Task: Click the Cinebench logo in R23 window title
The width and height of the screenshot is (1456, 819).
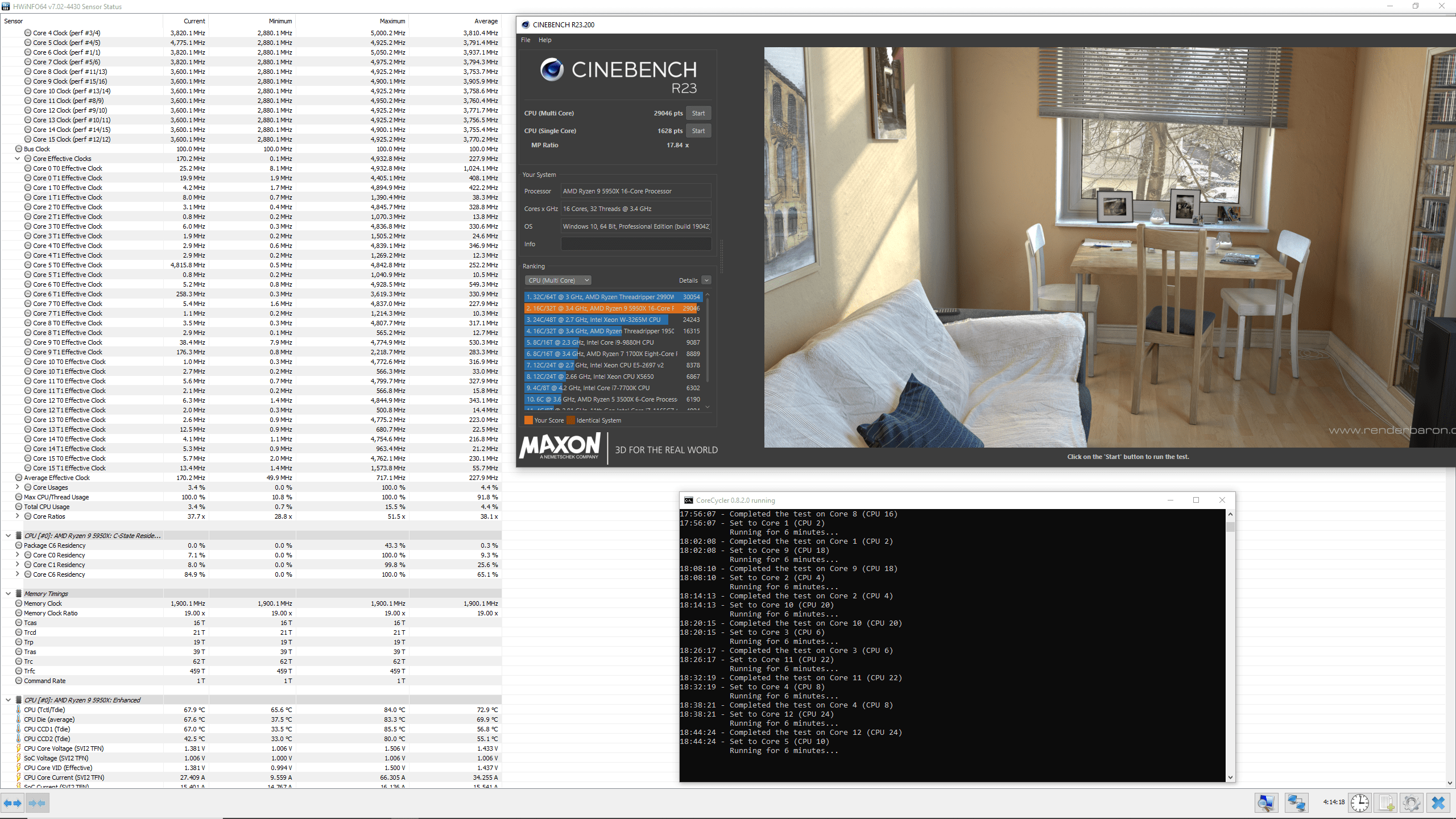Action: tap(526, 24)
